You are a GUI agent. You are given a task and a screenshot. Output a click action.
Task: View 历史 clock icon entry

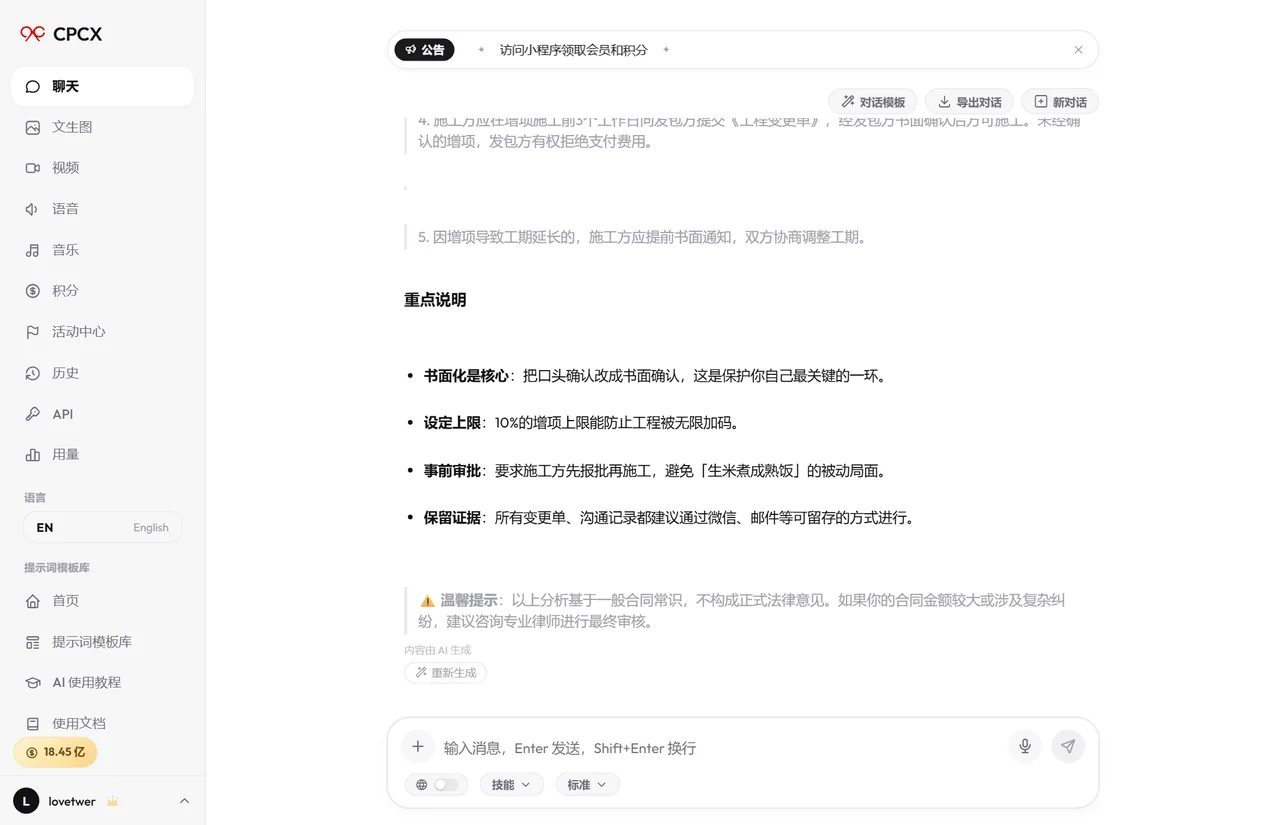tap(102, 373)
